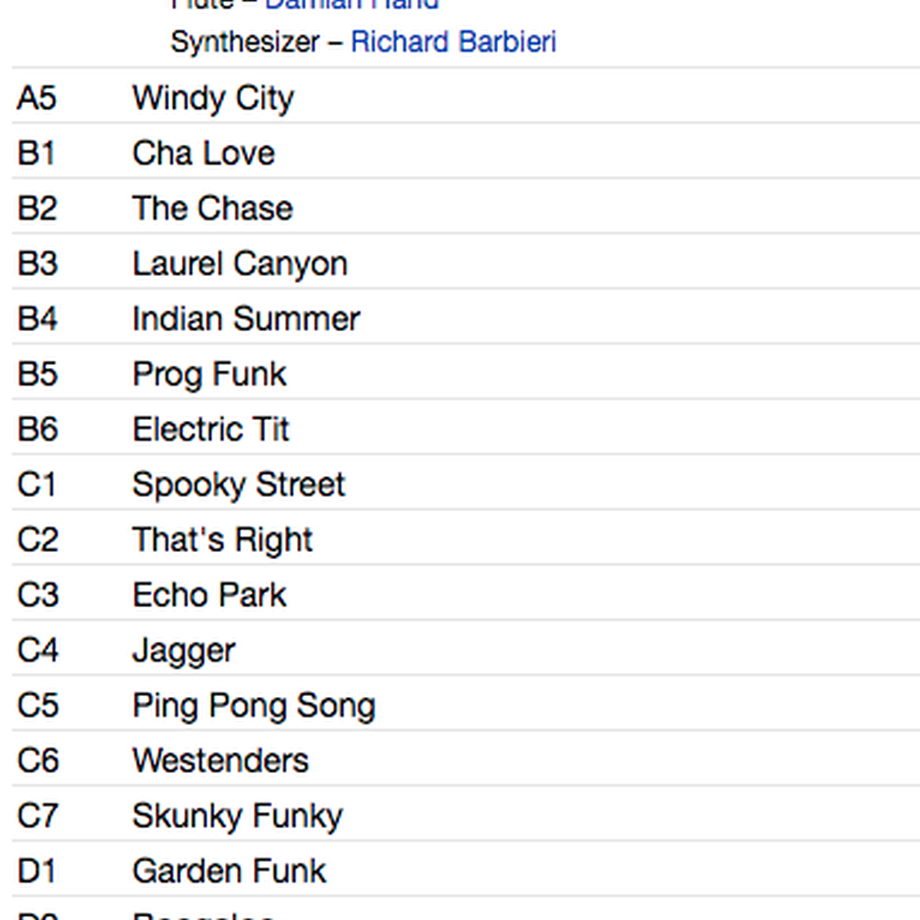
Task: Click track position label C7
Action: (x=38, y=816)
